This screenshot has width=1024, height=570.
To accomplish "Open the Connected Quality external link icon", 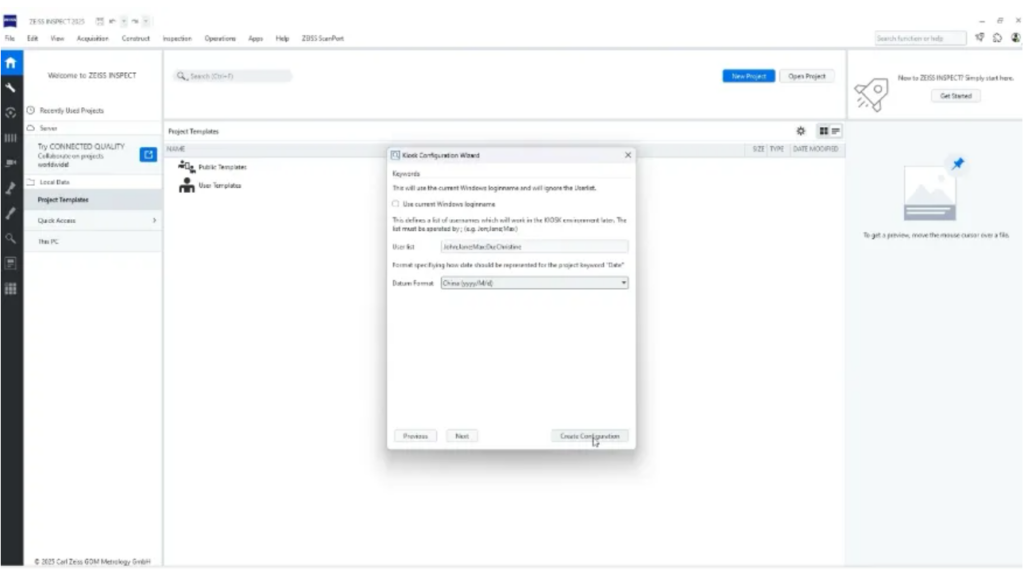I will pos(148,155).
